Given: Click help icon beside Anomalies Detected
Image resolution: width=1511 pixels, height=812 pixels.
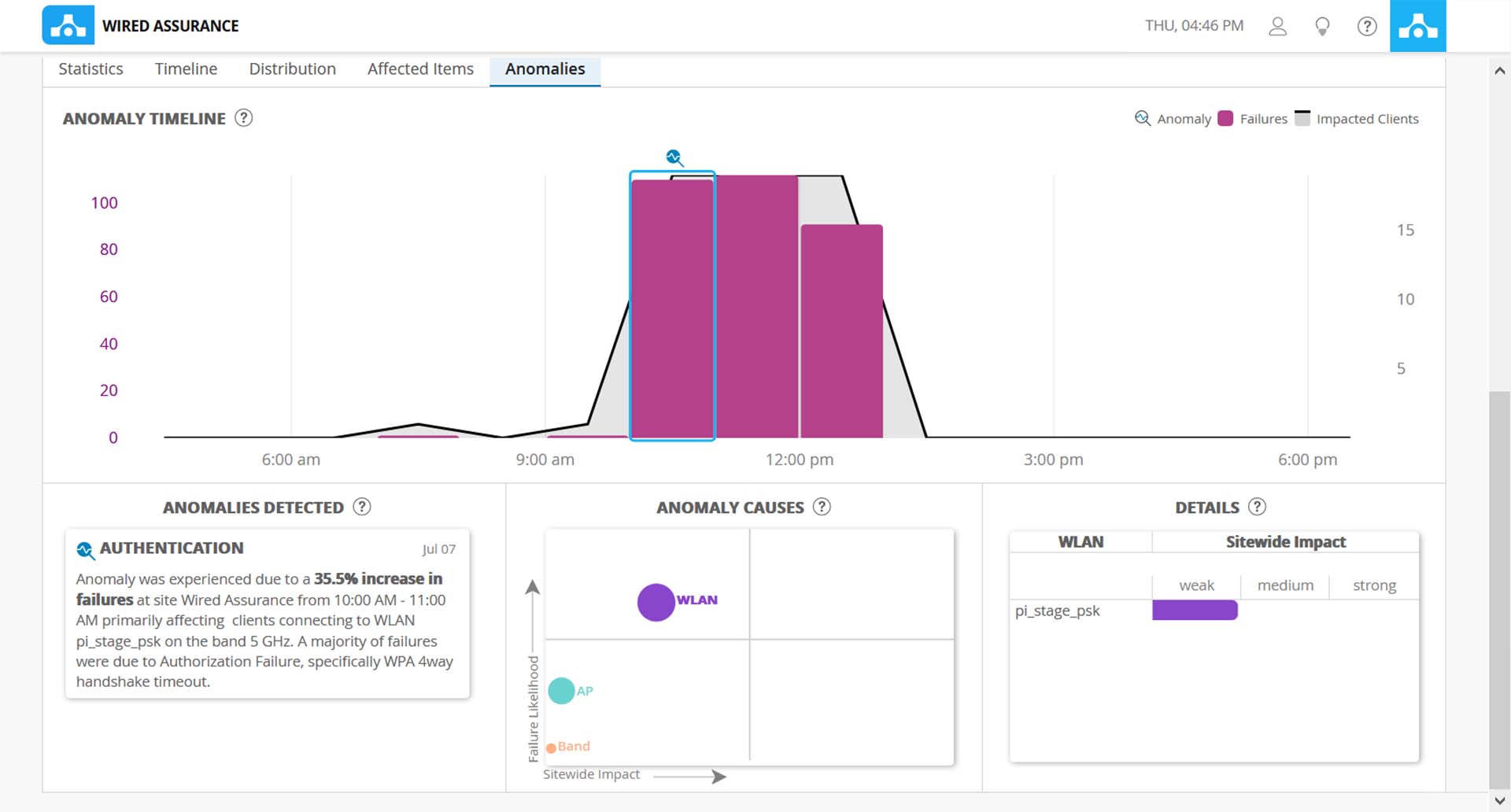Looking at the screenshot, I should coord(362,507).
